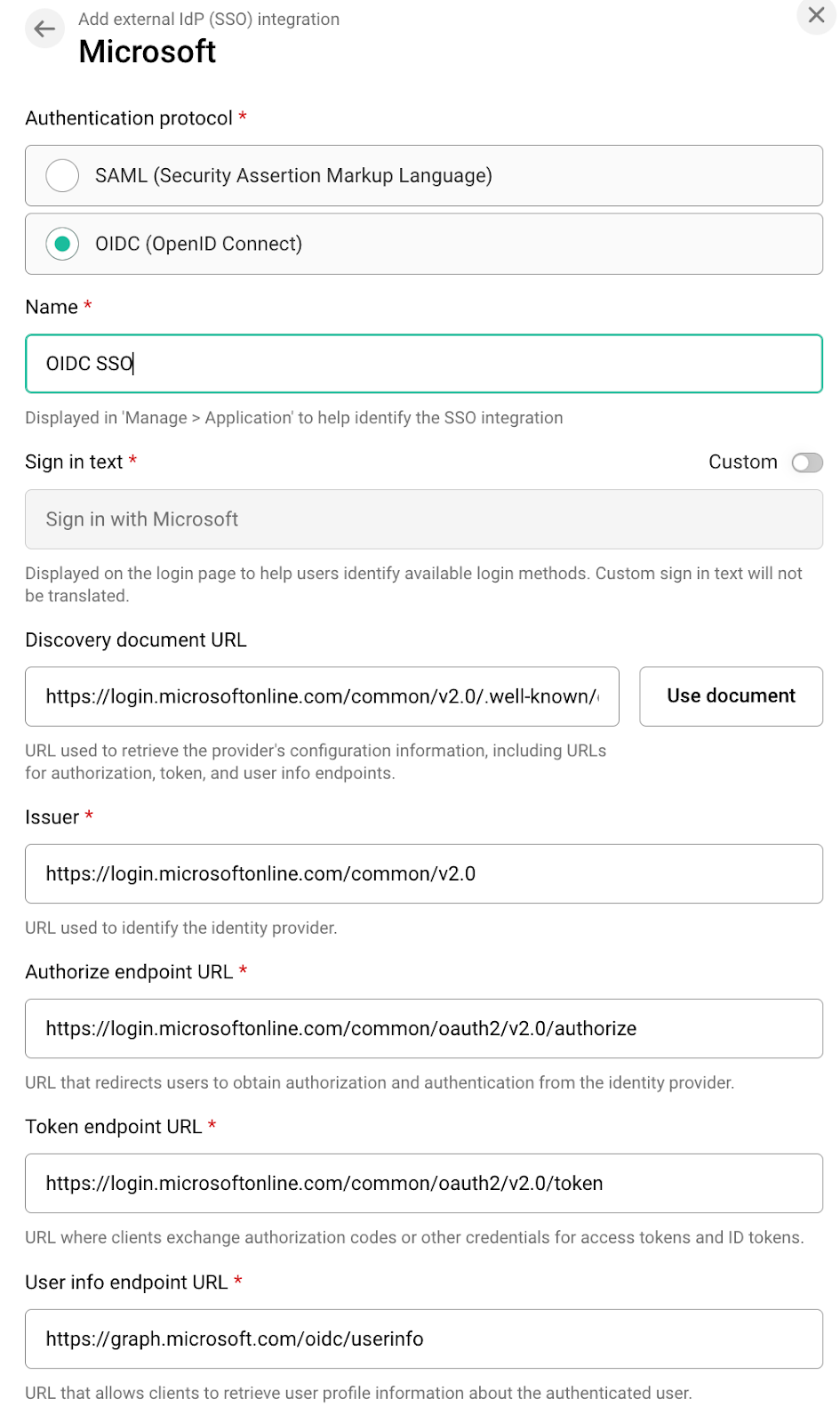This screenshot has width=840, height=1423.
Task: Click the Sign in with Microsoft text field
Action: (423, 519)
